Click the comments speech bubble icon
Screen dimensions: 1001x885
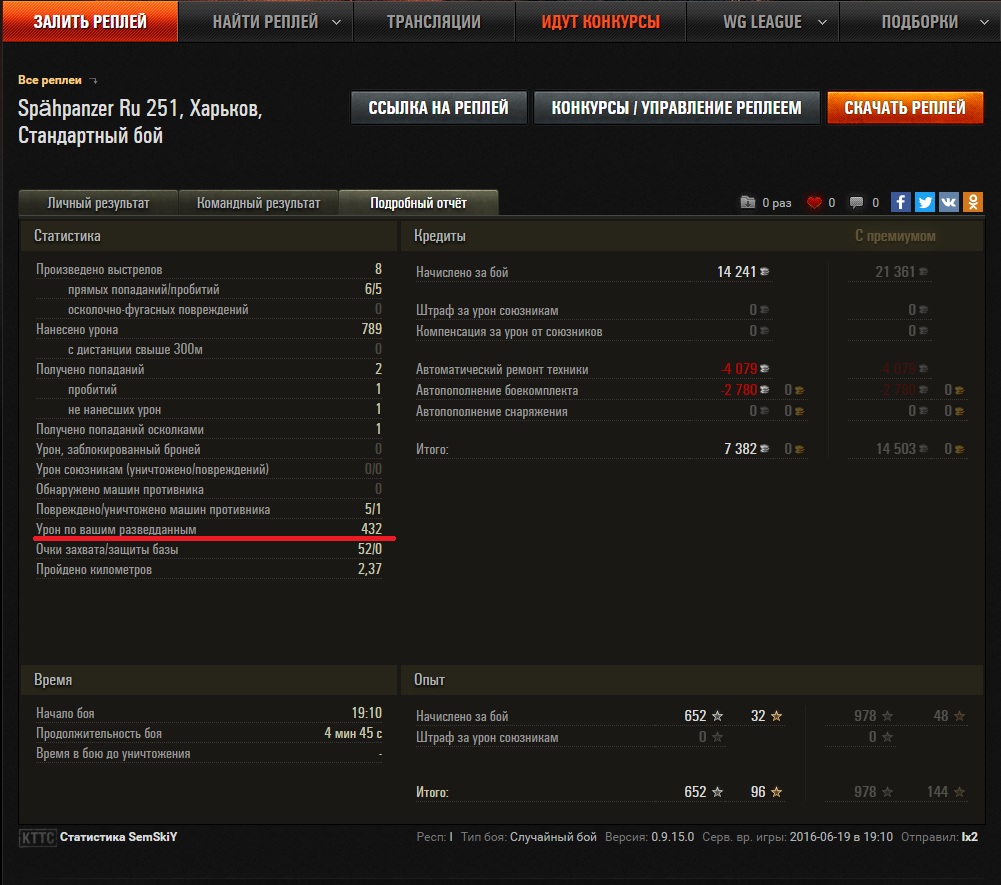coord(856,203)
